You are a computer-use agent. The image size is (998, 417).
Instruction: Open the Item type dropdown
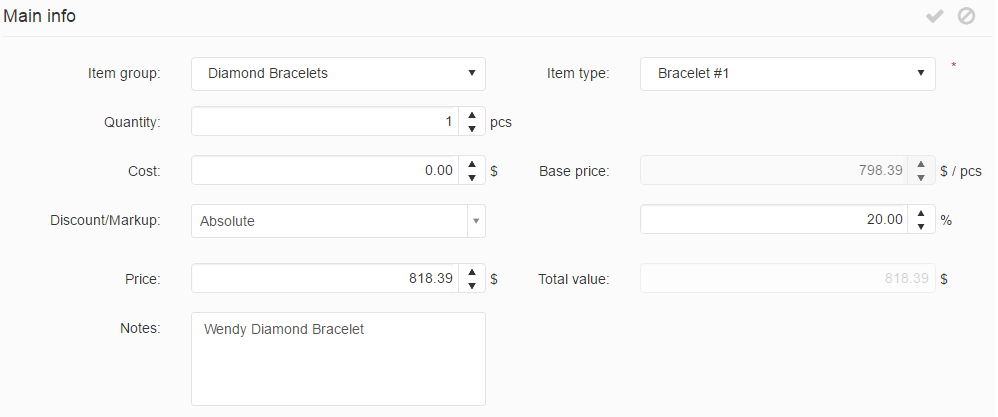787,73
